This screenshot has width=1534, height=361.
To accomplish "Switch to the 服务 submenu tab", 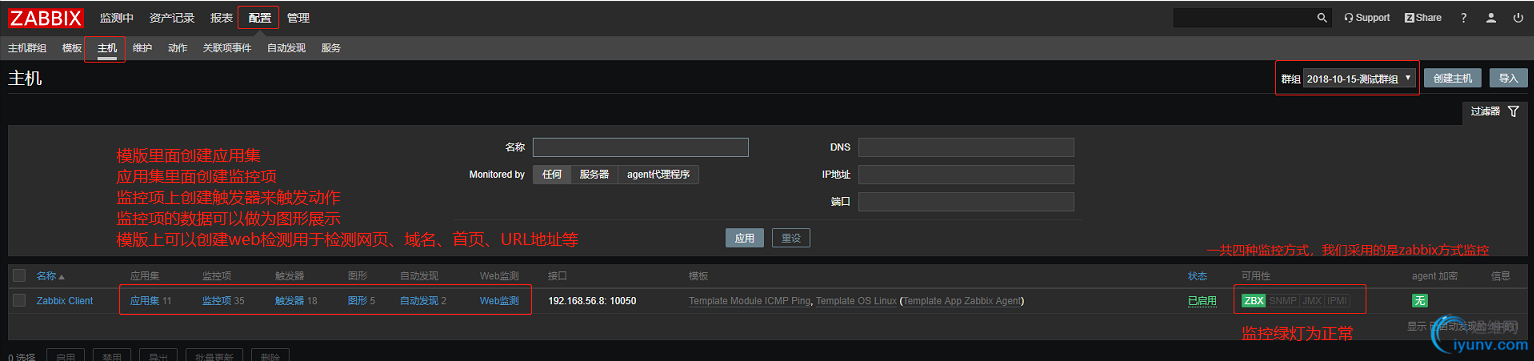I will click(x=331, y=48).
